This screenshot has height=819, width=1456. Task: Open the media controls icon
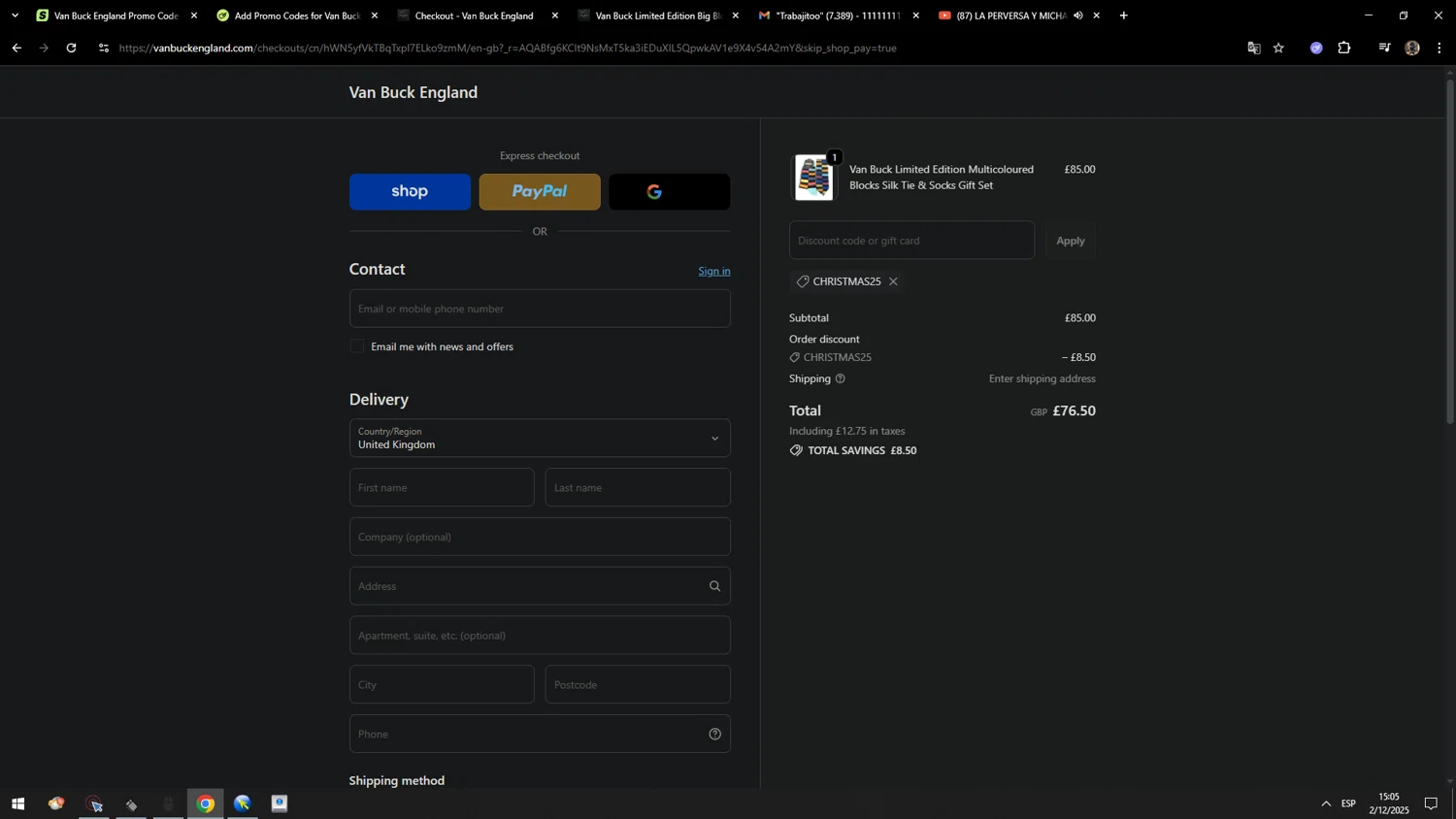1385,48
